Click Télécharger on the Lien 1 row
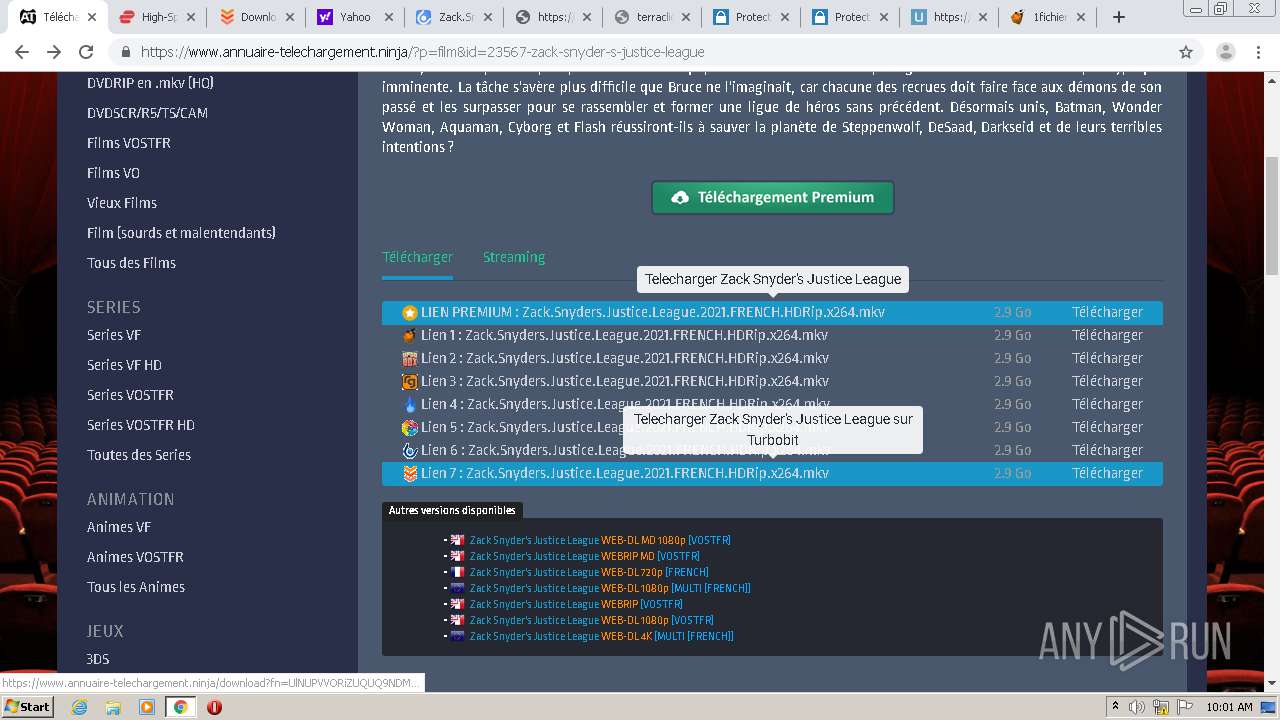The image size is (1280, 720). [x=1107, y=336]
